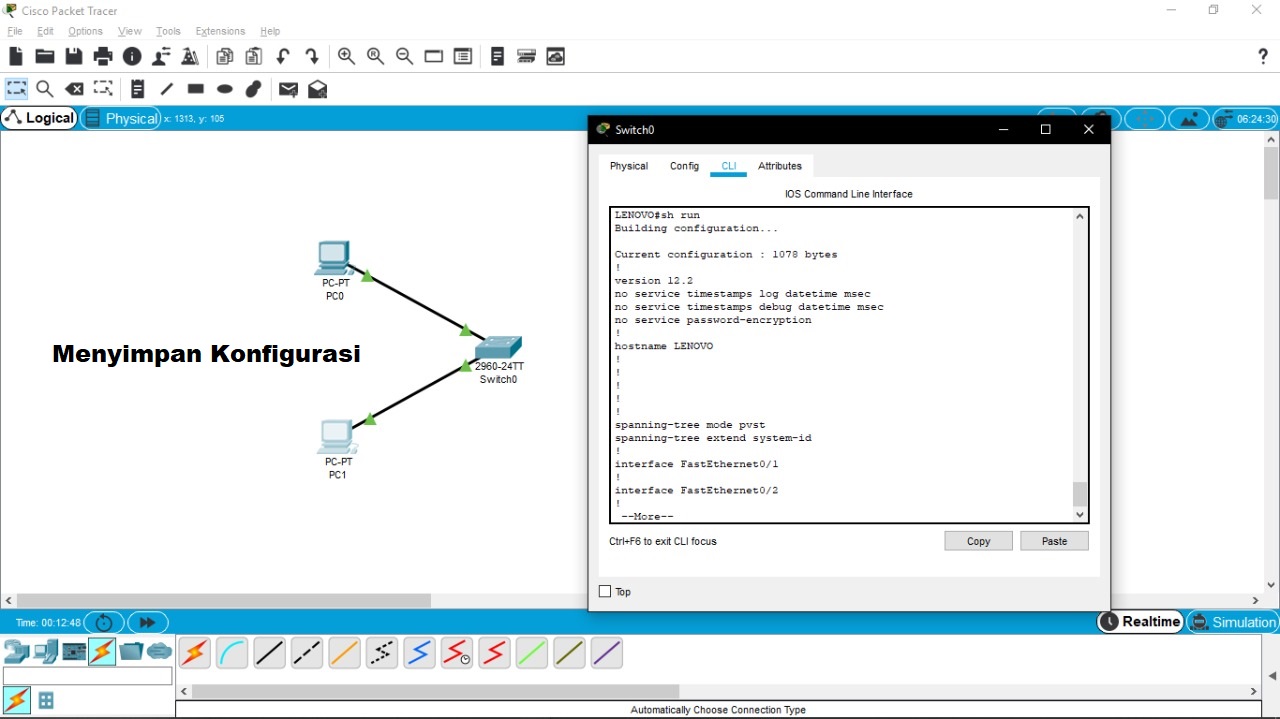Click the Copy button below the CLI

(x=977, y=541)
